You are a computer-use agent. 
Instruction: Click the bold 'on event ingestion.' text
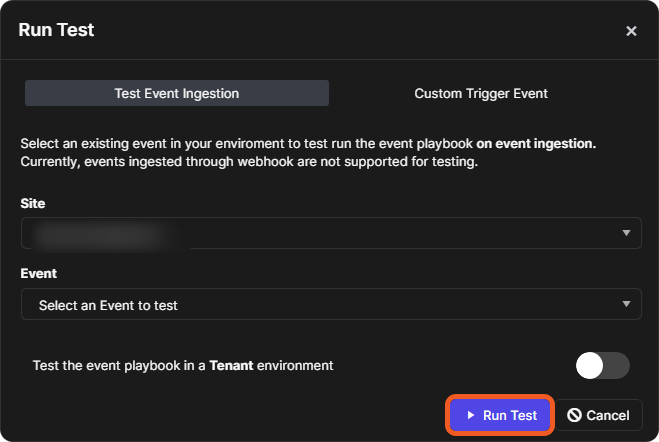[536, 144]
